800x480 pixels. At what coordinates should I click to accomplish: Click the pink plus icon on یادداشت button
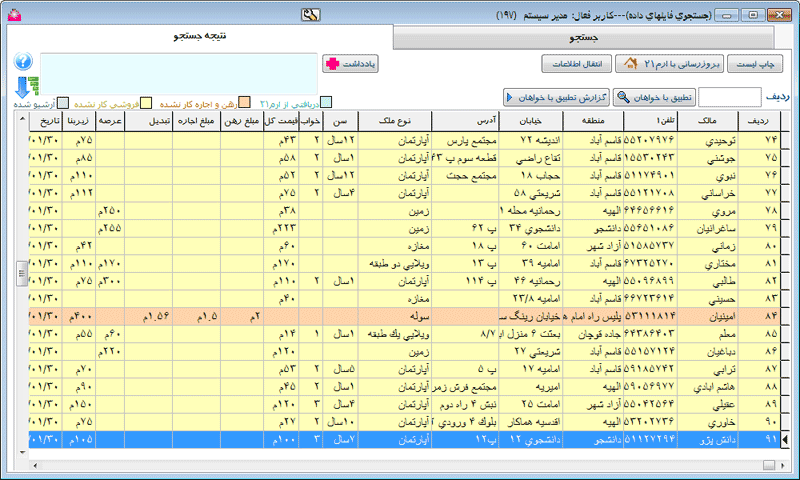pos(333,64)
